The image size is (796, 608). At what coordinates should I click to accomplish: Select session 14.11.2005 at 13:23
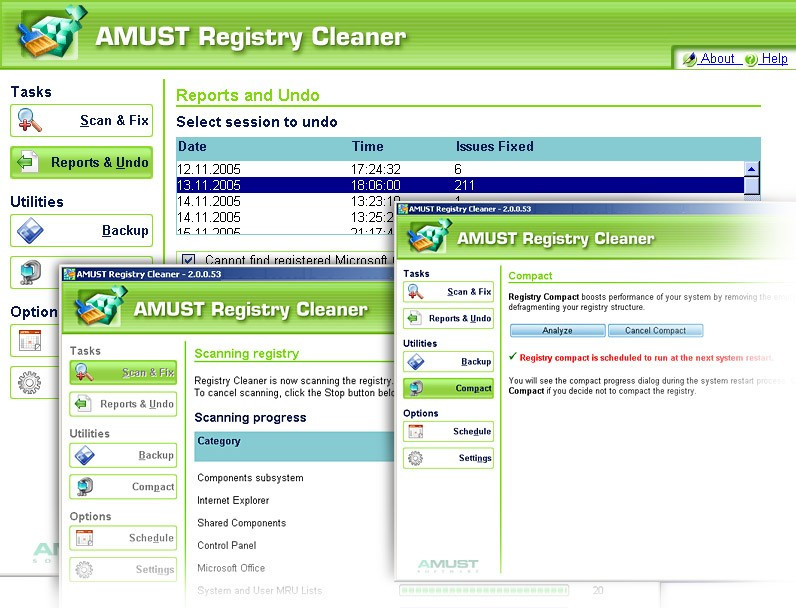[287, 201]
